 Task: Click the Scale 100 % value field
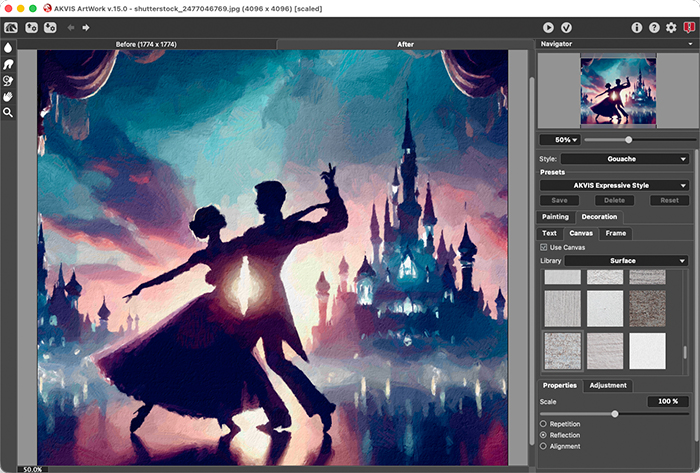point(668,401)
